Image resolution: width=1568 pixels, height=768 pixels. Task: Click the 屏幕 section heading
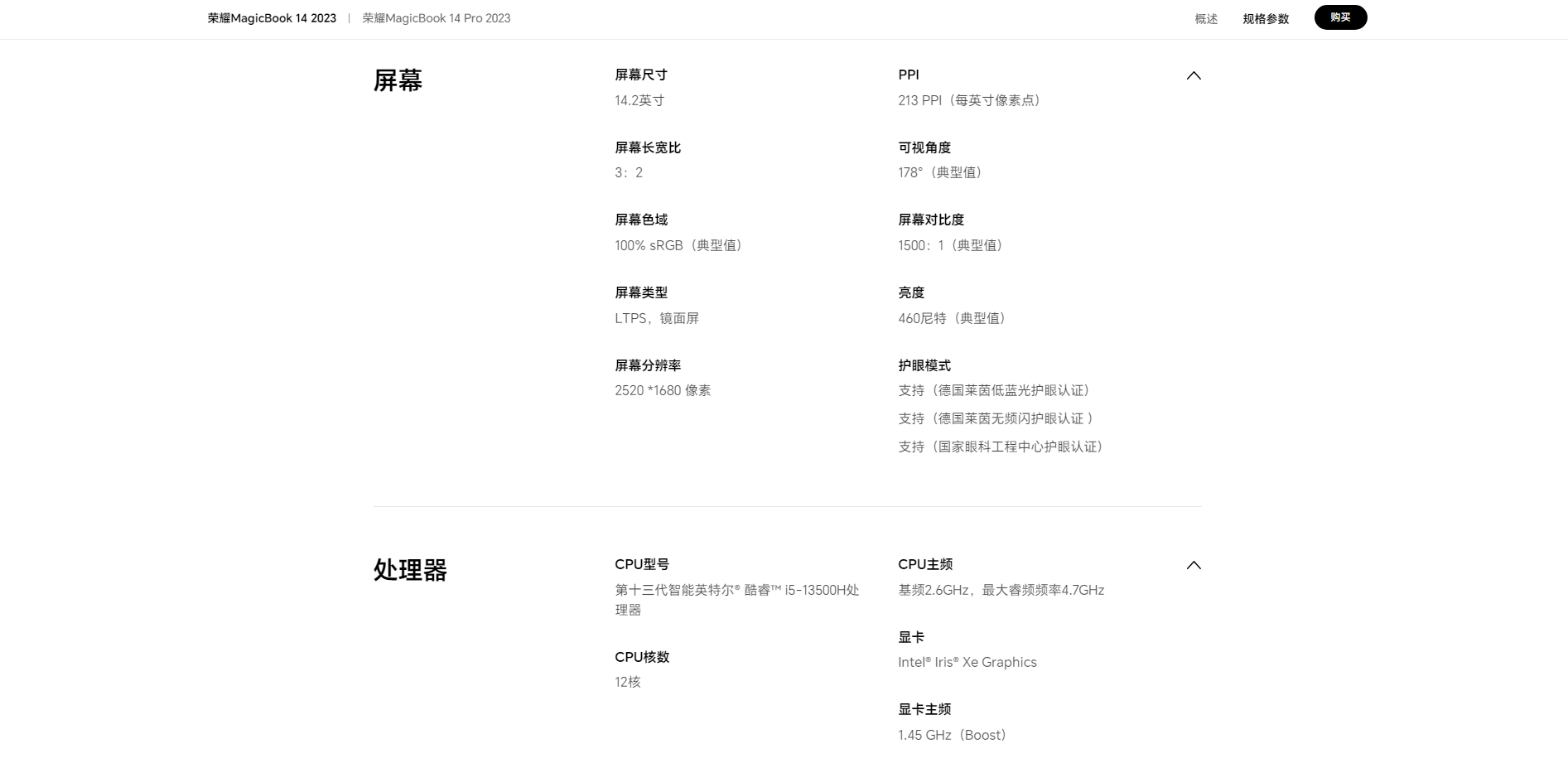coord(398,80)
